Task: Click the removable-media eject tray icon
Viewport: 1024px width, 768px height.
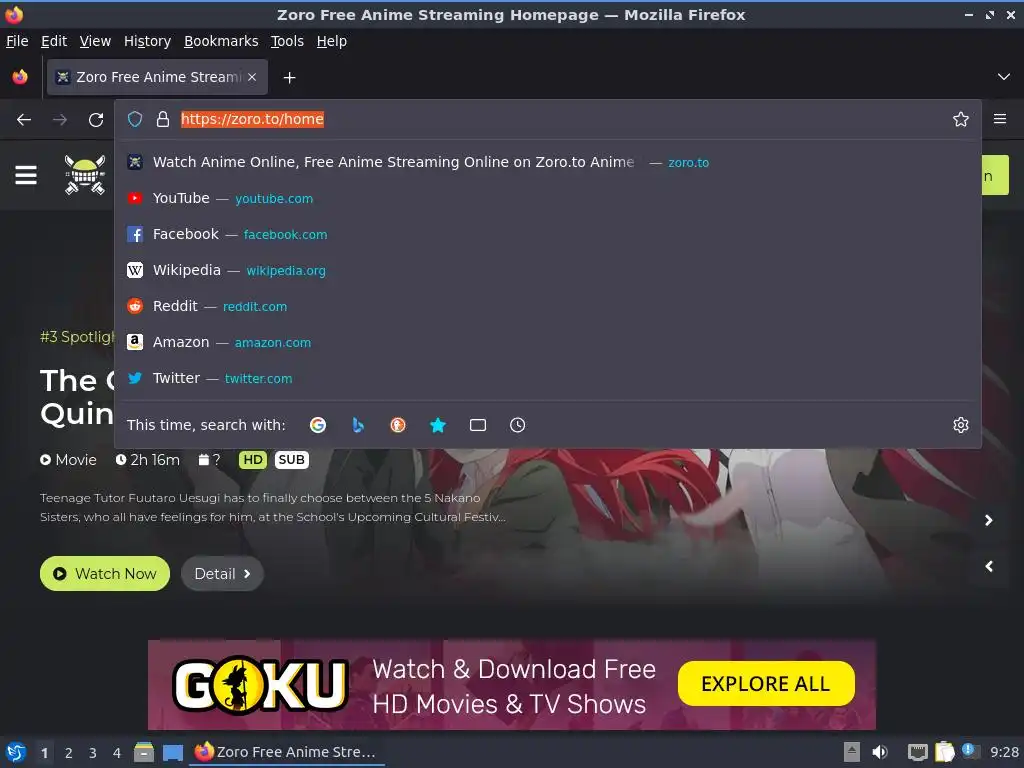Action: [852, 752]
